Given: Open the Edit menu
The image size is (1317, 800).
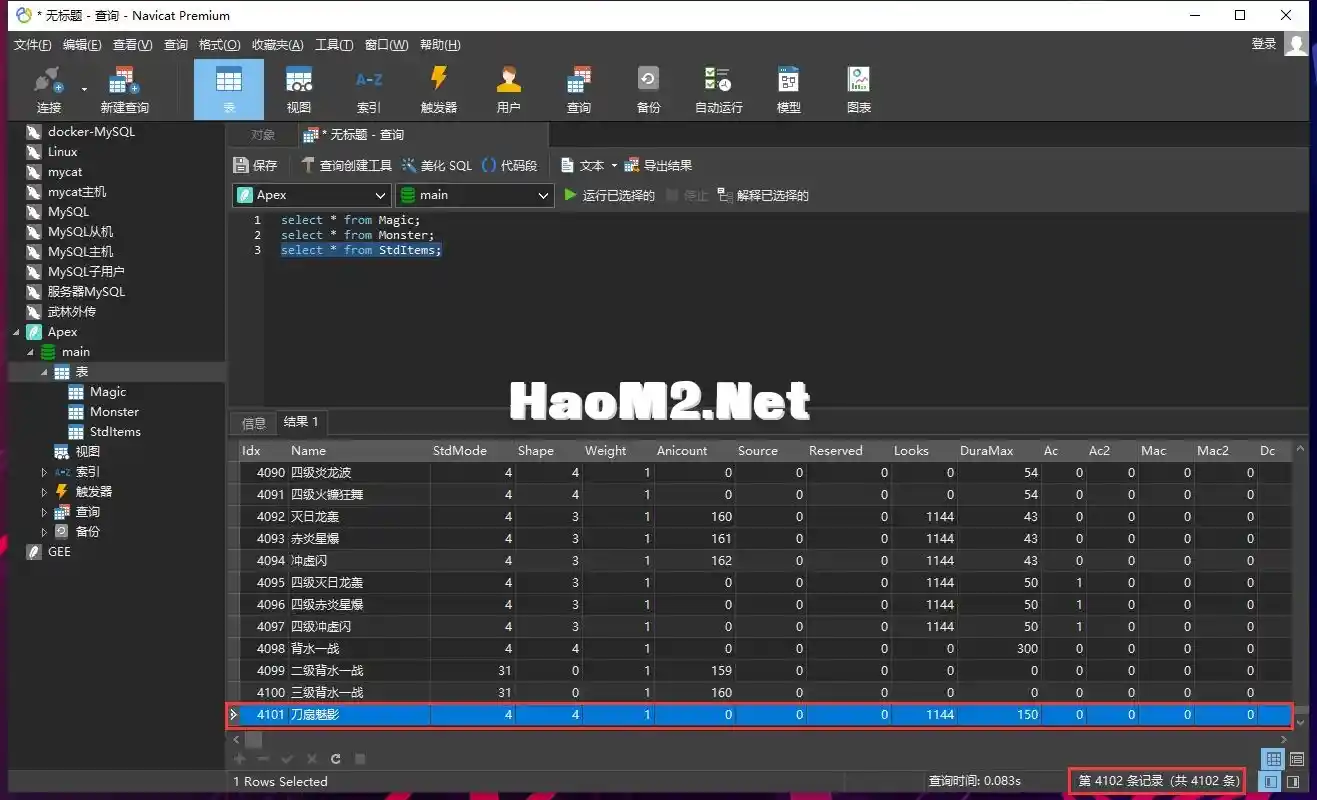Looking at the screenshot, I should pyautogui.click(x=82, y=45).
